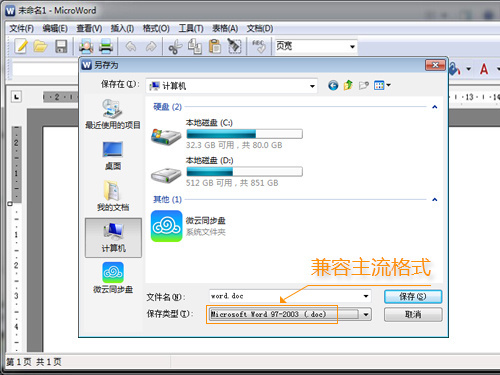Click the file name input field
Image resolution: width=500 pixels, height=375 pixels.
click(x=290, y=296)
